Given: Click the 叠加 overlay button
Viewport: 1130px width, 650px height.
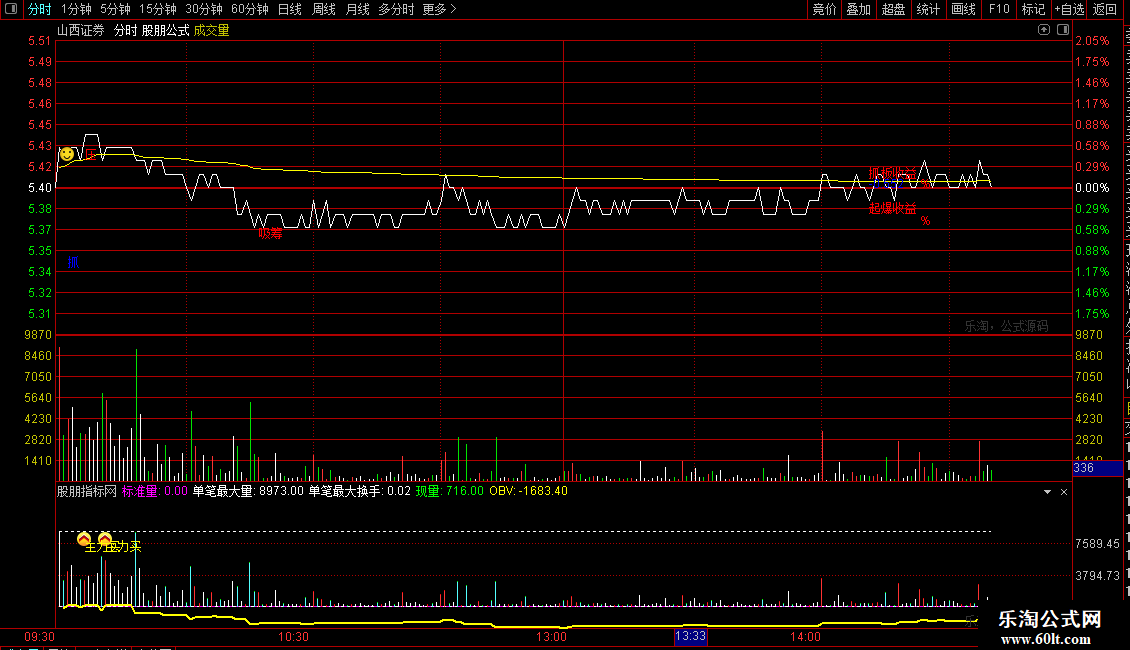Looking at the screenshot, I should 858,9.
